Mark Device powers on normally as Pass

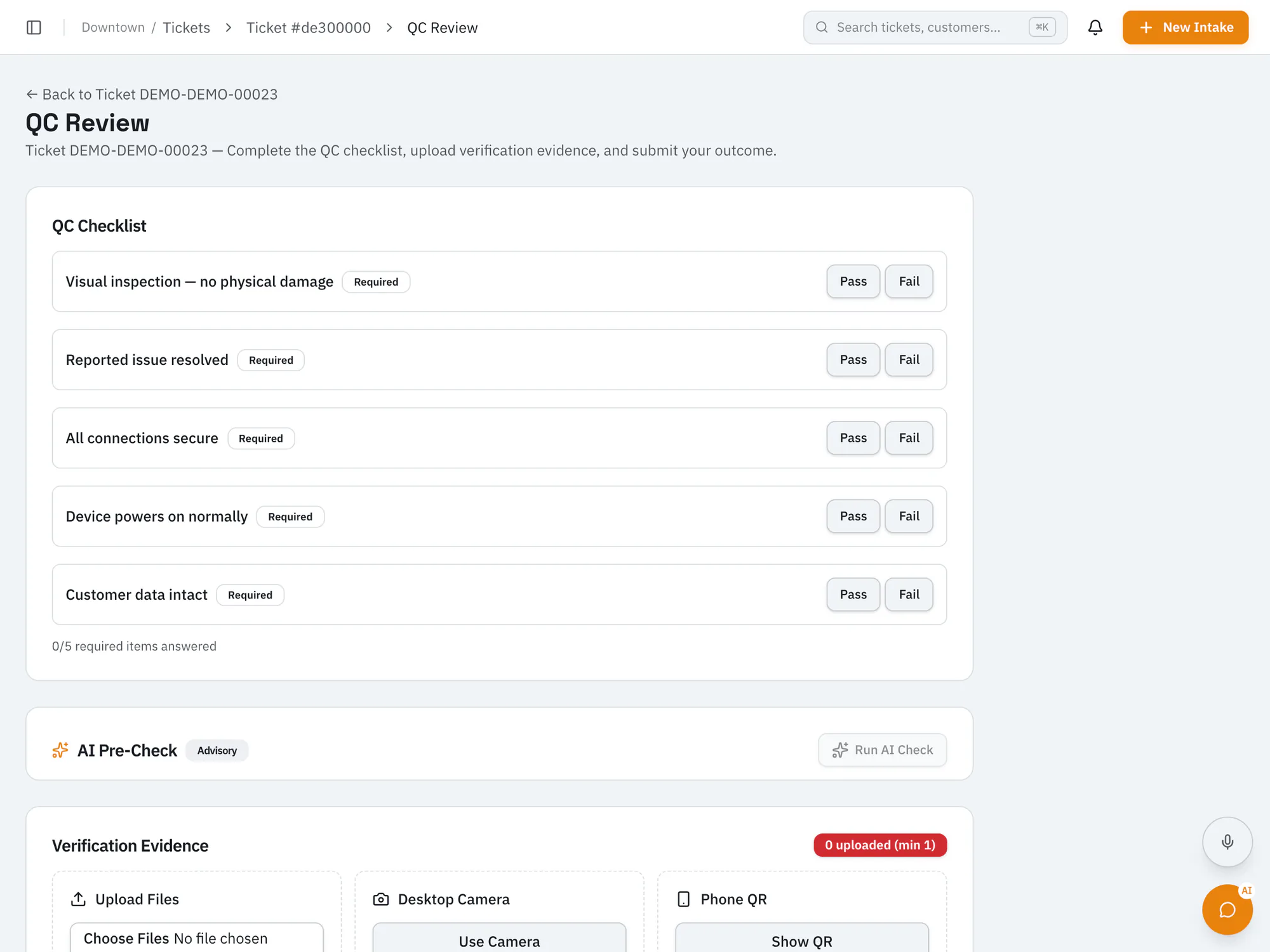coord(853,516)
